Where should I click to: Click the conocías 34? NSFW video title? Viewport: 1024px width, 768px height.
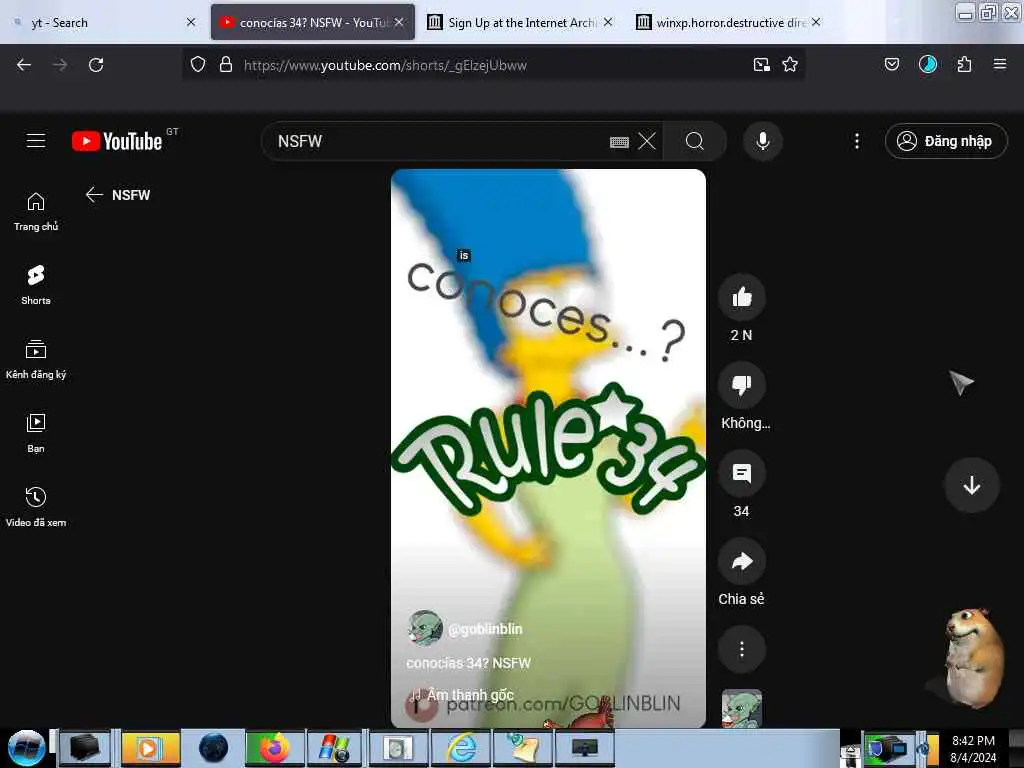(468, 663)
